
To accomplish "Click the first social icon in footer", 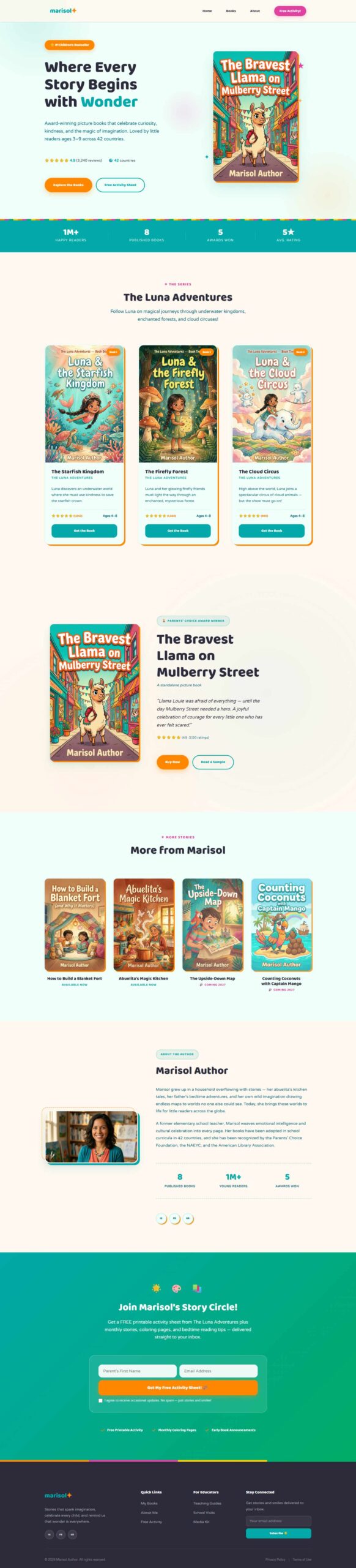I will tap(49, 1534).
